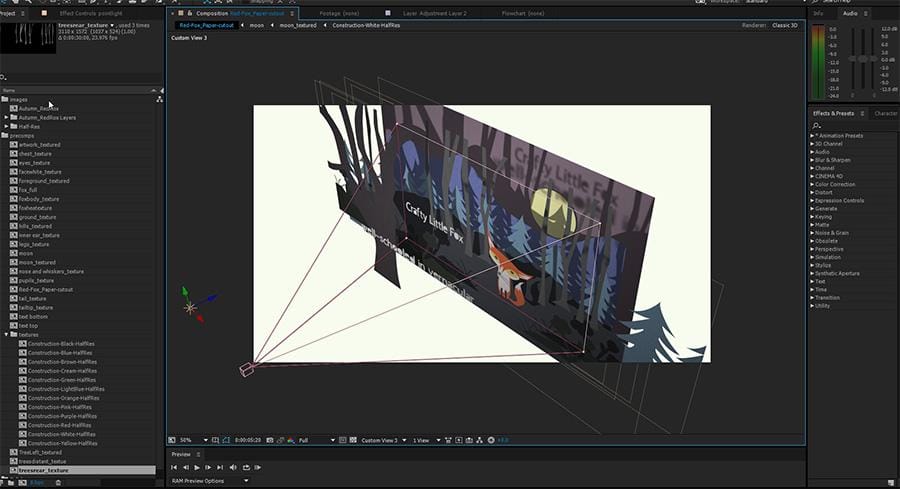This screenshot has height=489, width=900.
Task: Click the moon breadcrumb in composition navigator
Action: coord(257,25)
